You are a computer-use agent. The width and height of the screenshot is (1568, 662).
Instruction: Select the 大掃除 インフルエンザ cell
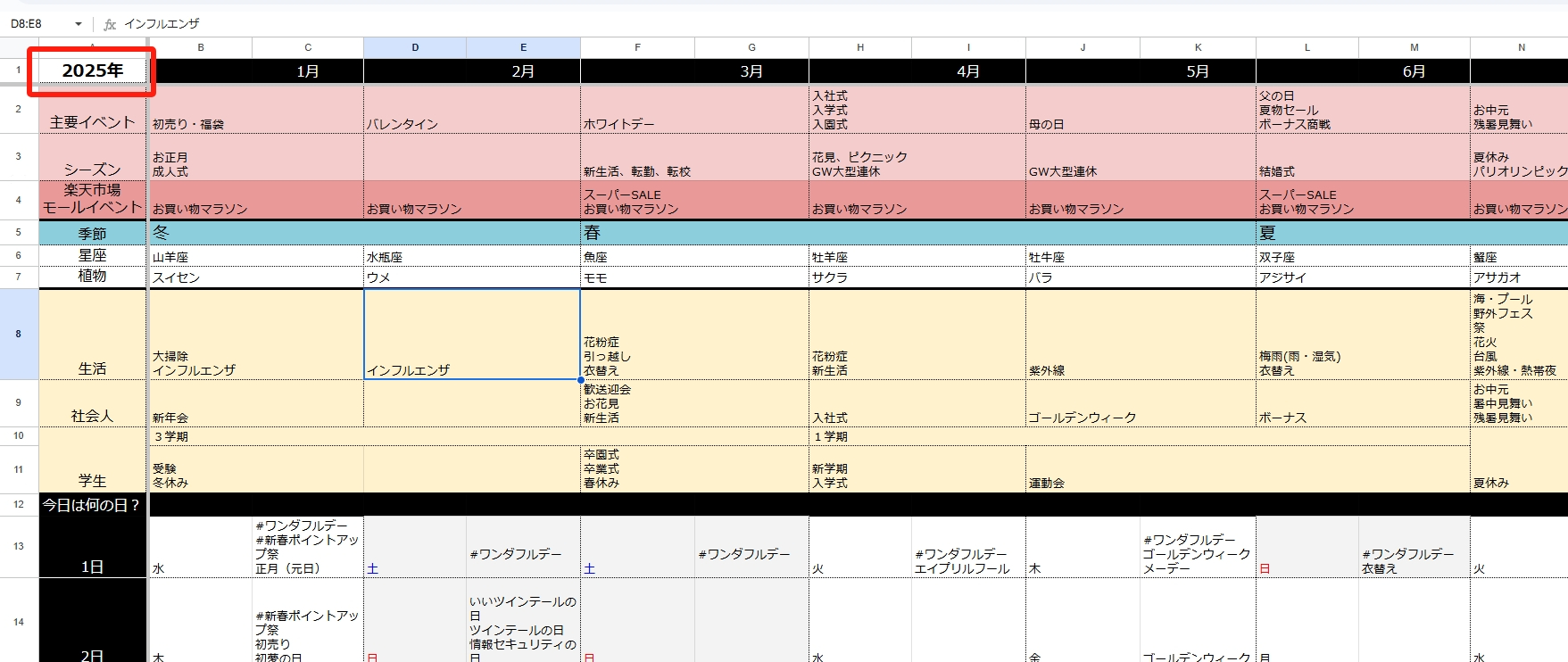click(255, 335)
